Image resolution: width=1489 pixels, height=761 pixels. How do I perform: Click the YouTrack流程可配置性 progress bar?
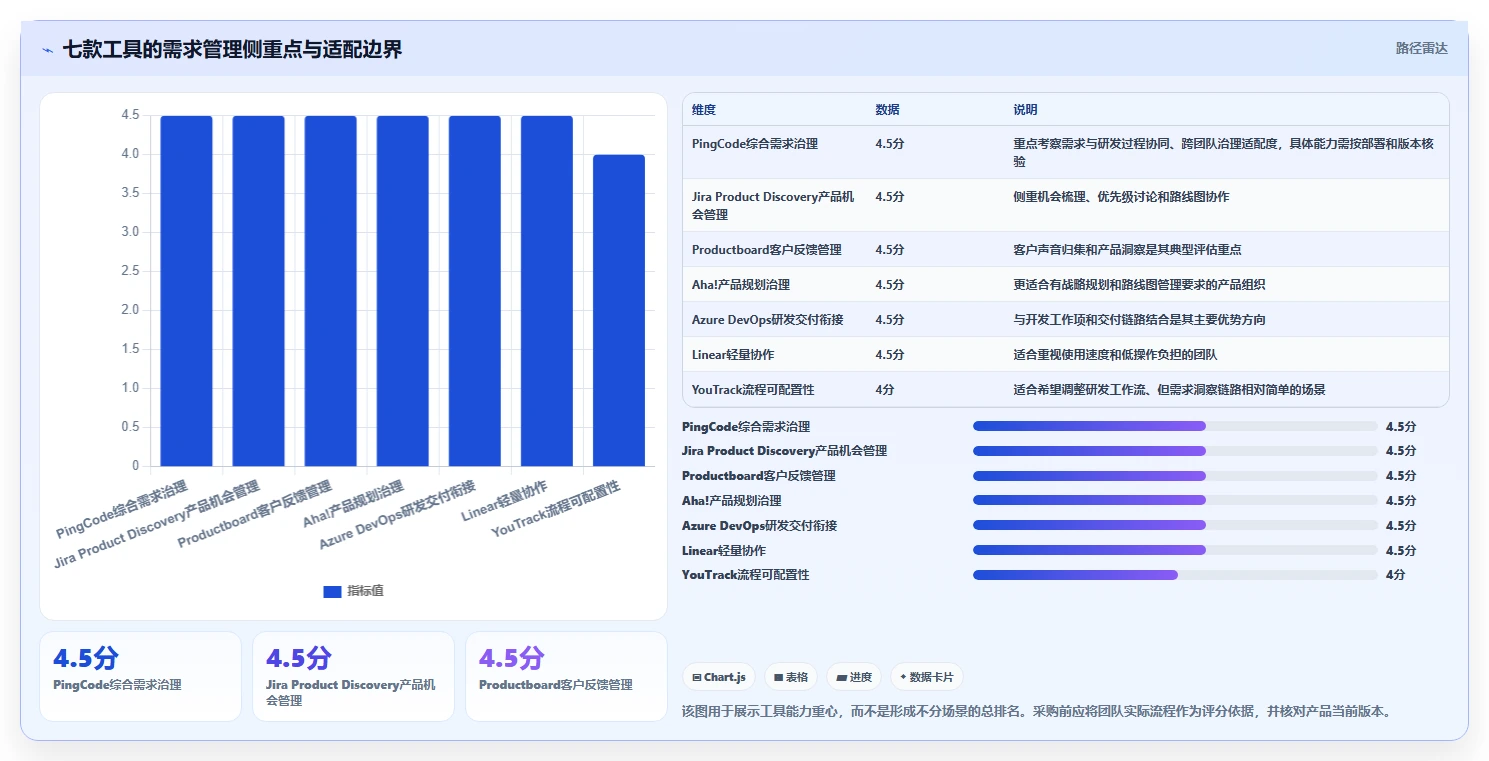click(x=1175, y=575)
